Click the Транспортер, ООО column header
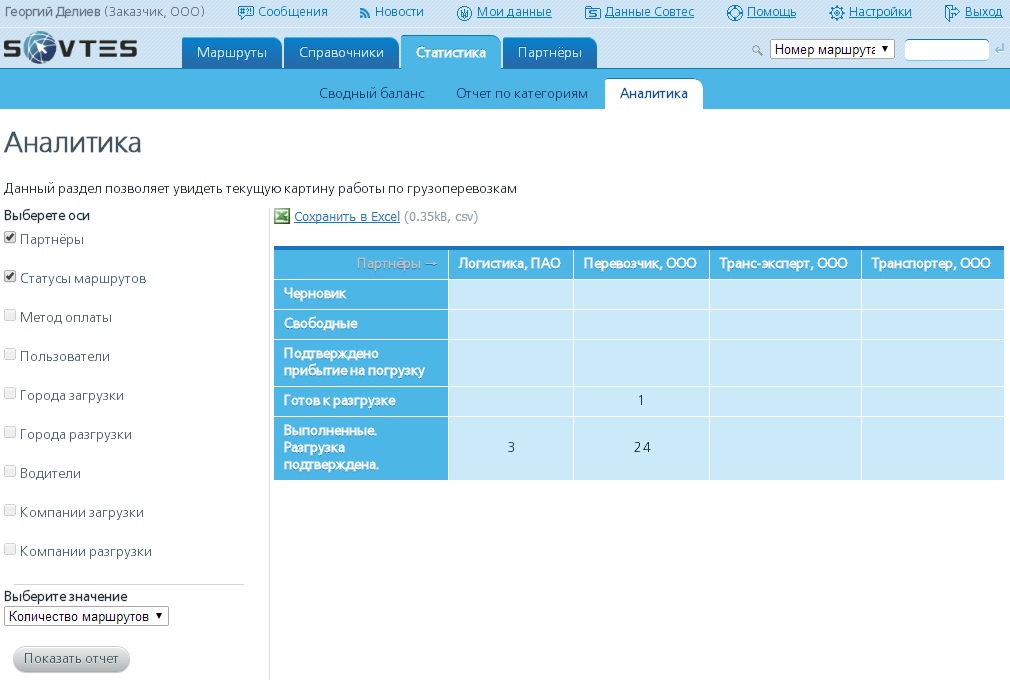The height and width of the screenshot is (685, 1010). [933, 264]
